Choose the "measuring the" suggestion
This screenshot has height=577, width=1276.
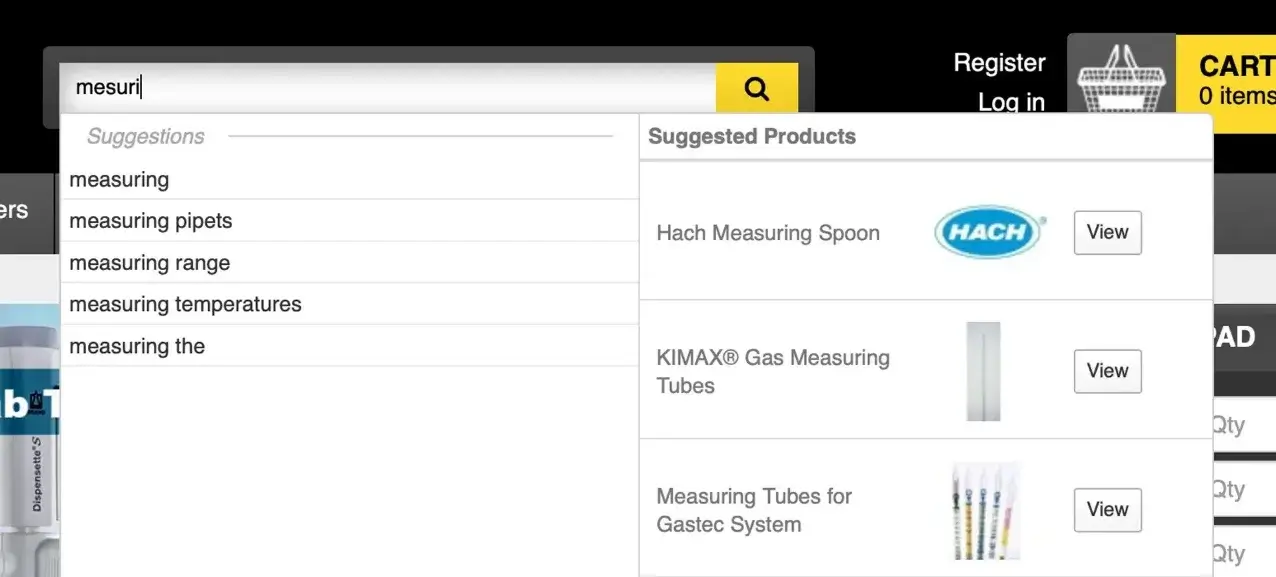coord(137,346)
